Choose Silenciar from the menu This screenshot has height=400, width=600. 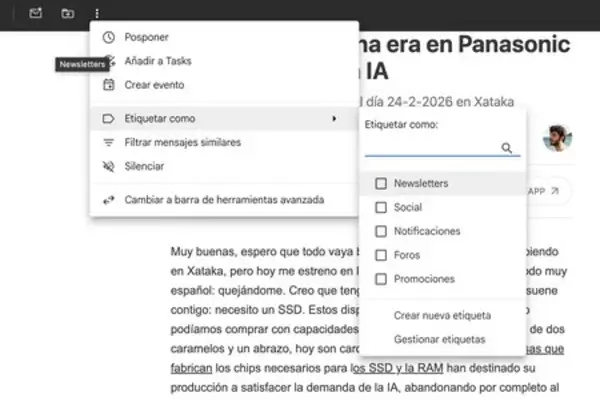tap(224, 166)
